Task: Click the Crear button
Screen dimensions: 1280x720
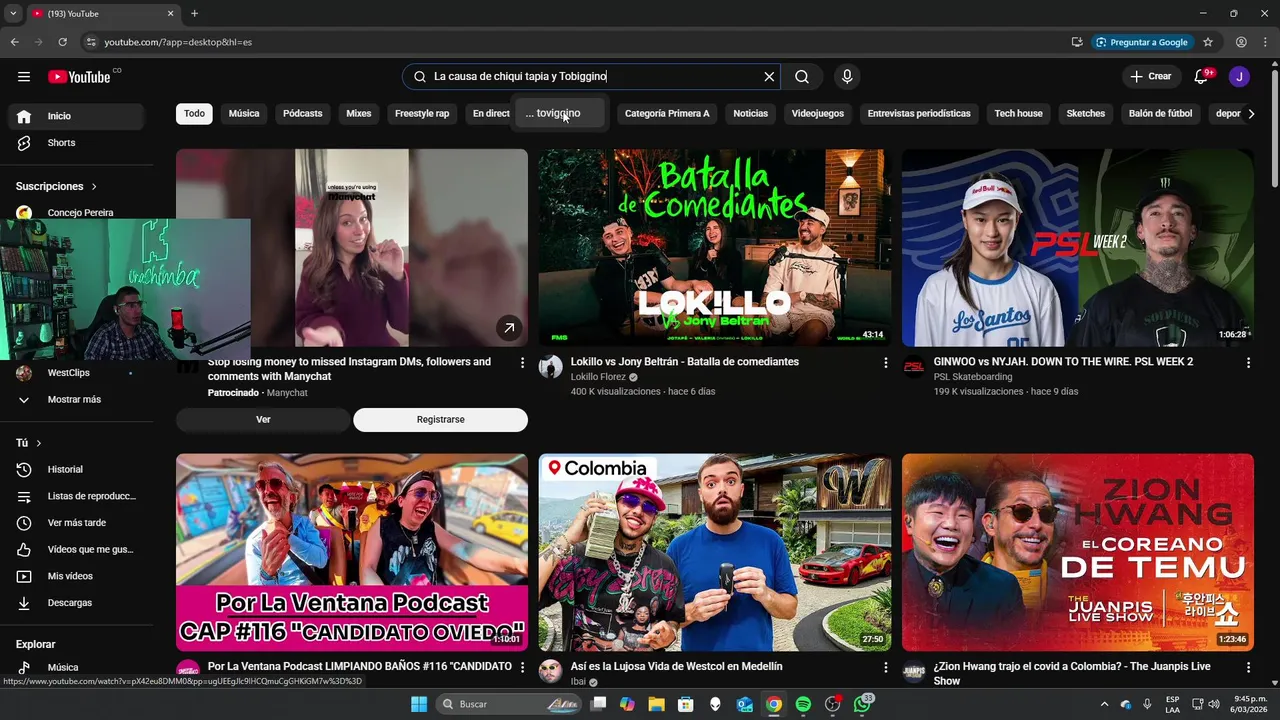Action: [x=1151, y=77]
